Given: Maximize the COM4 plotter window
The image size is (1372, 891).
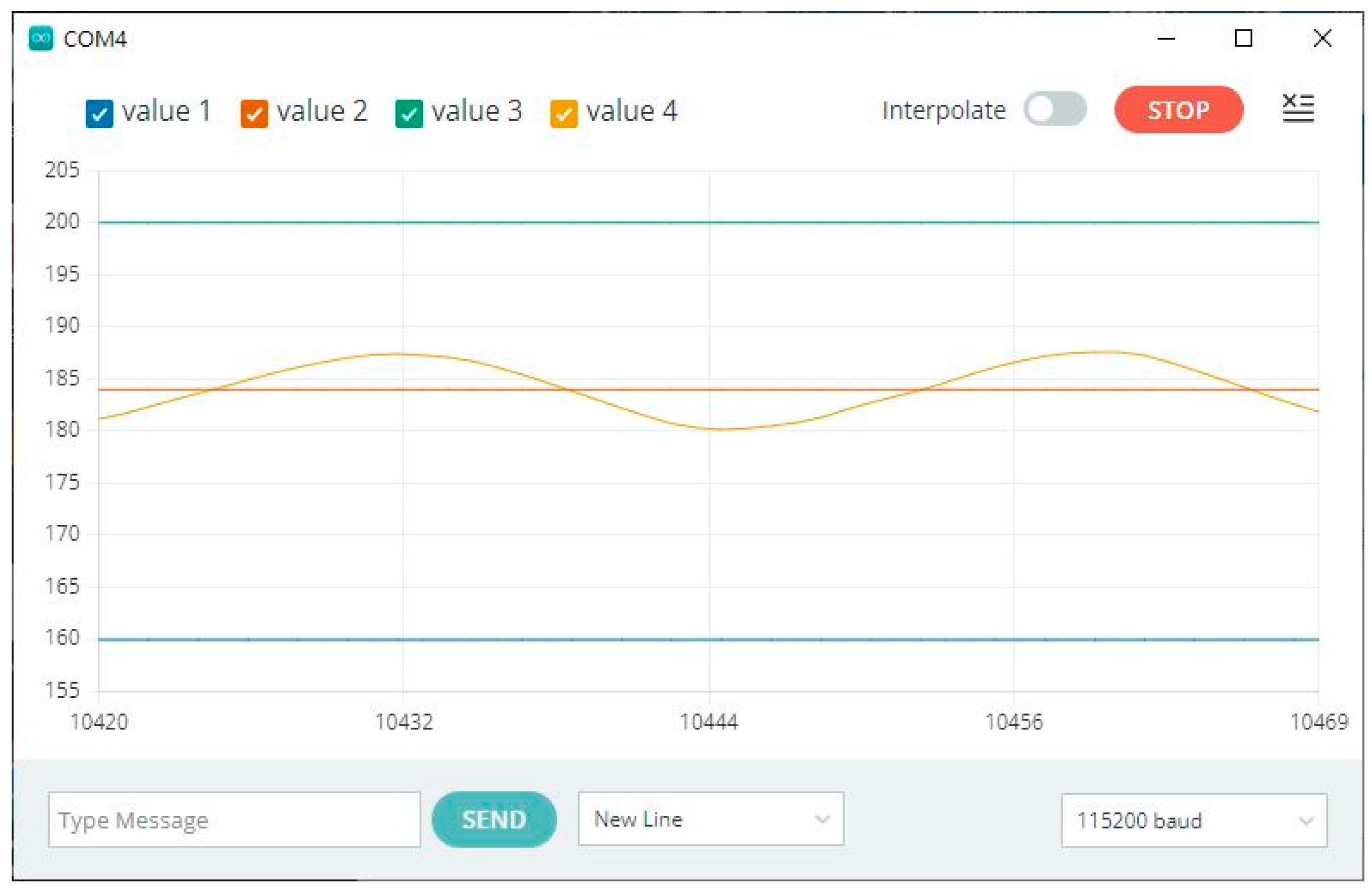Looking at the screenshot, I should click(1243, 39).
